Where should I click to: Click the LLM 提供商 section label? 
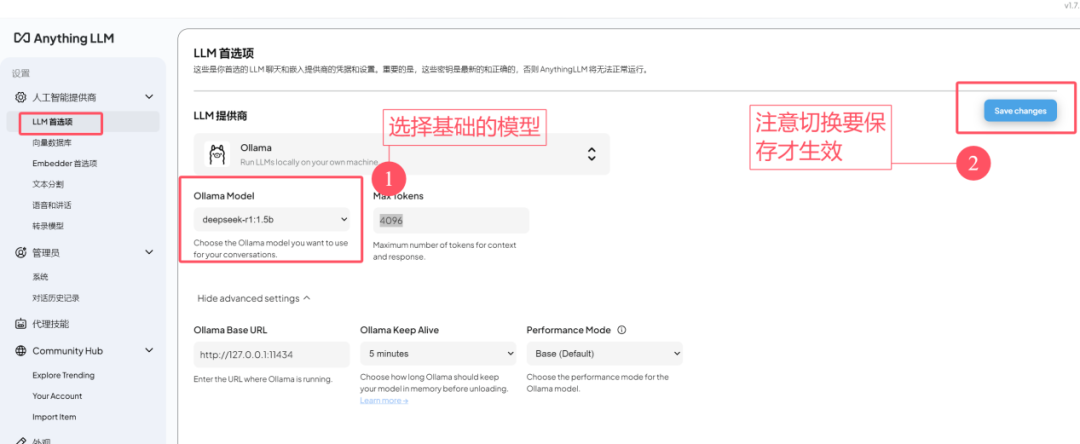[218, 115]
